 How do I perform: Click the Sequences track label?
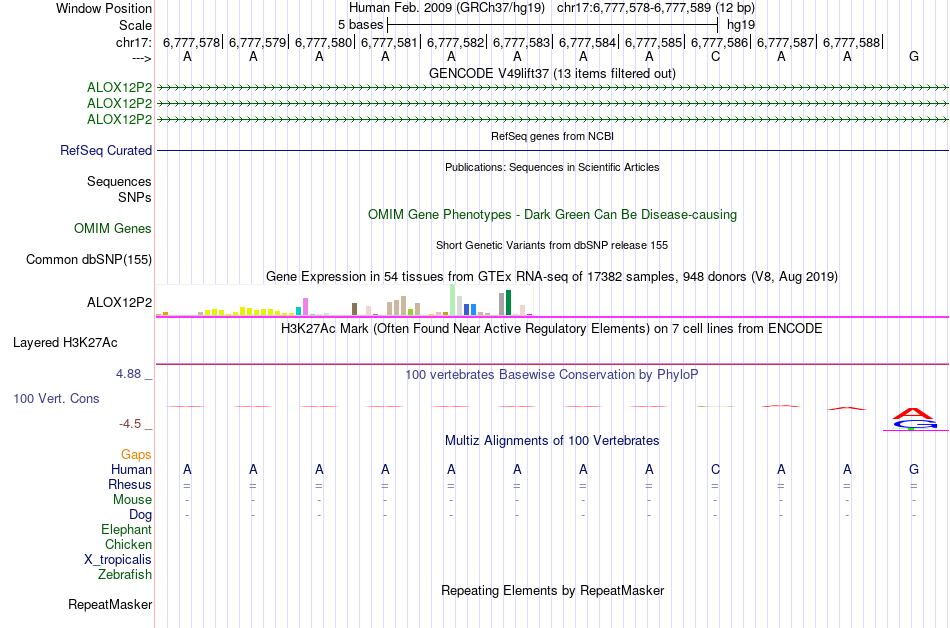click(x=119, y=181)
